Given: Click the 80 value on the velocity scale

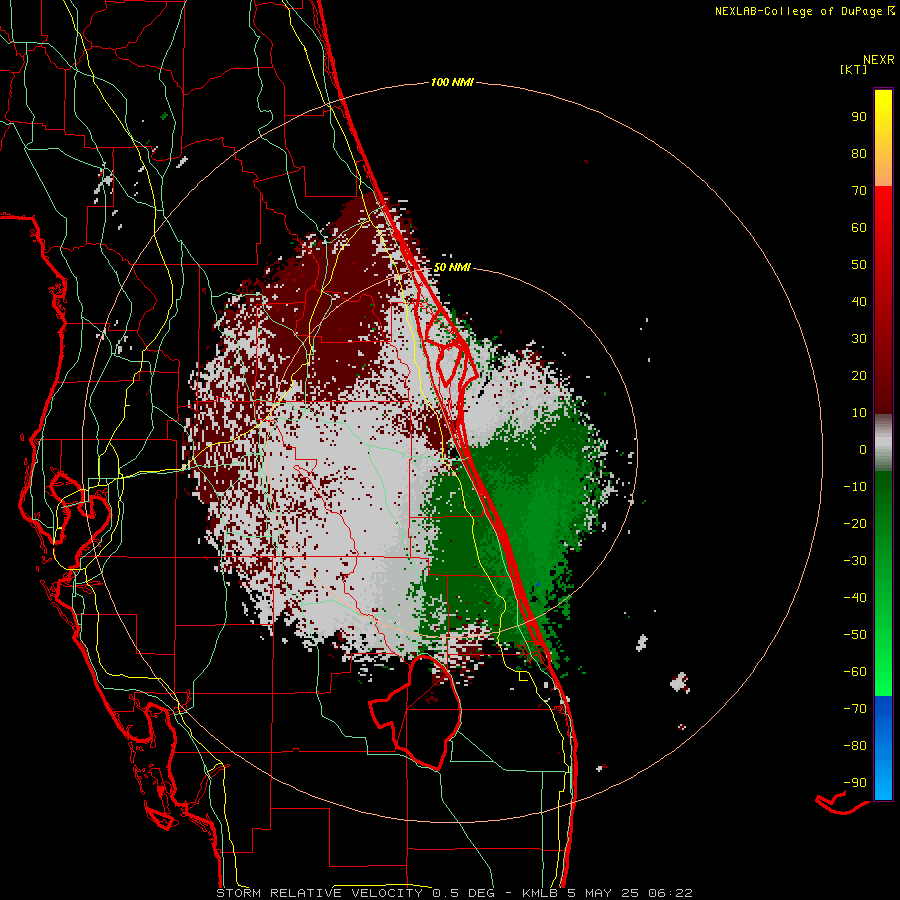Looking at the screenshot, I should click(859, 153).
